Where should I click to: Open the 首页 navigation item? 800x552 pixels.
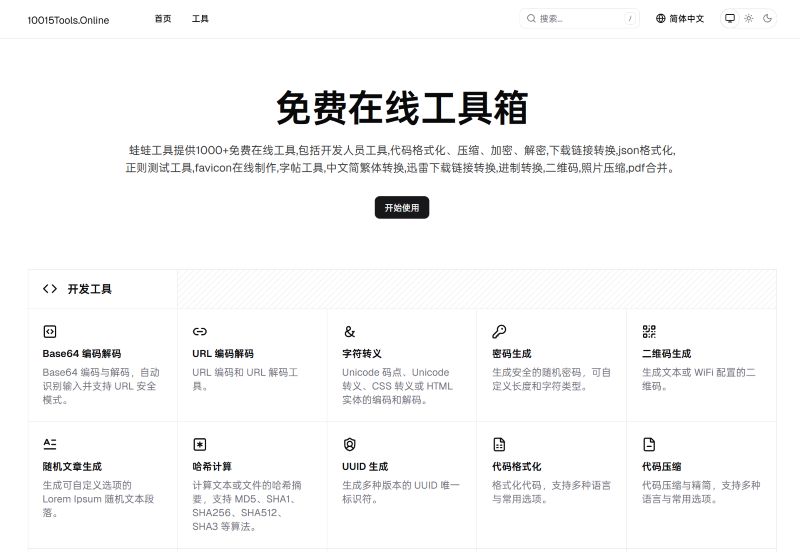163,18
